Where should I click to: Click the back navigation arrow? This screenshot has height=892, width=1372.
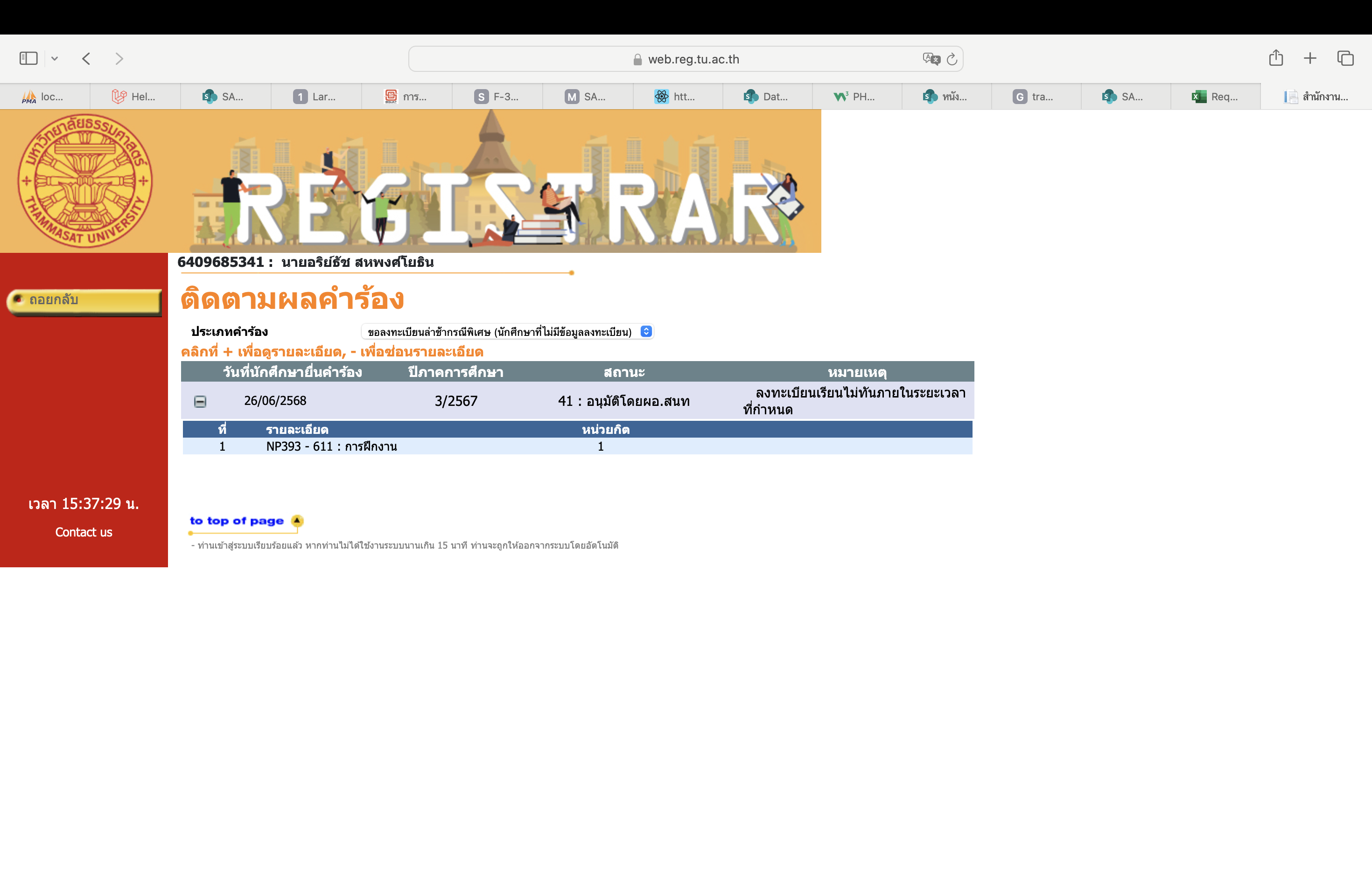click(86, 58)
